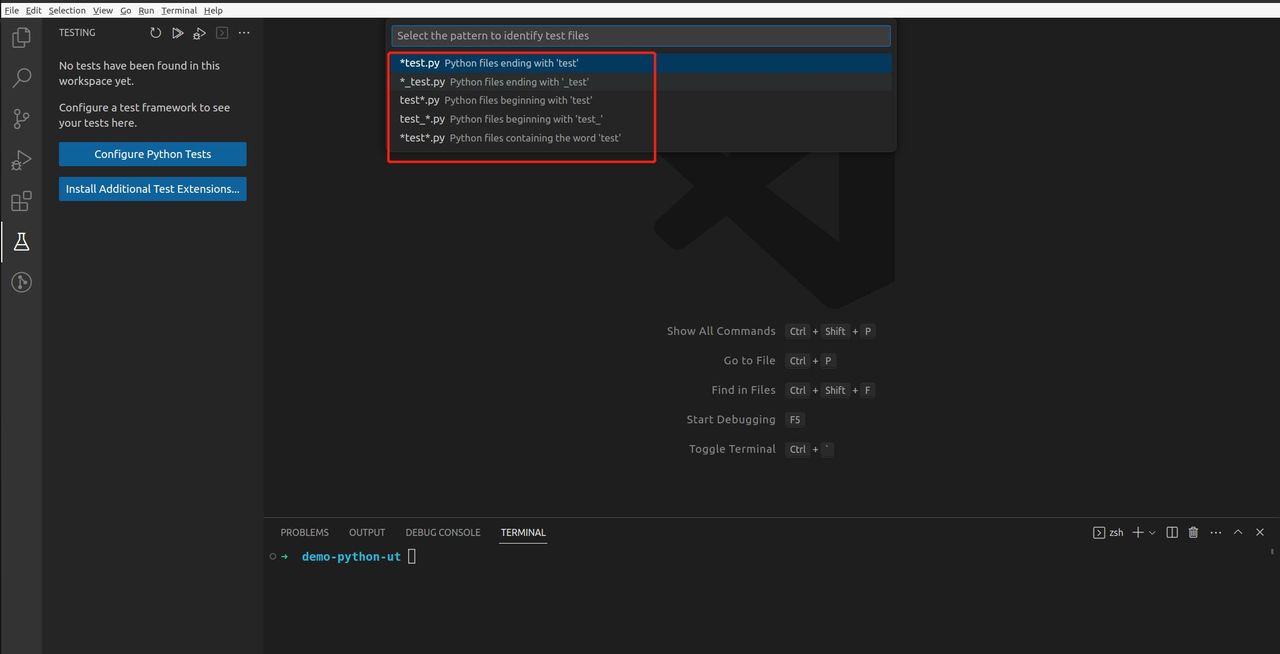Open the Source Control view
This screenshot has height=654, width=1280.
point(21,119)
